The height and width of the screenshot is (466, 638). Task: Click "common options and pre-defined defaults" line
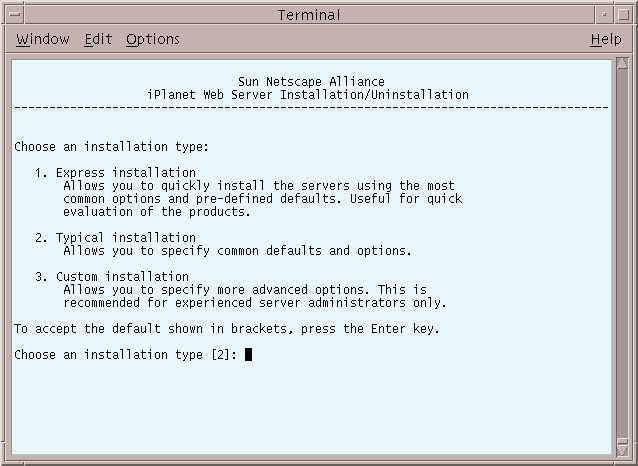click(263, 199)
